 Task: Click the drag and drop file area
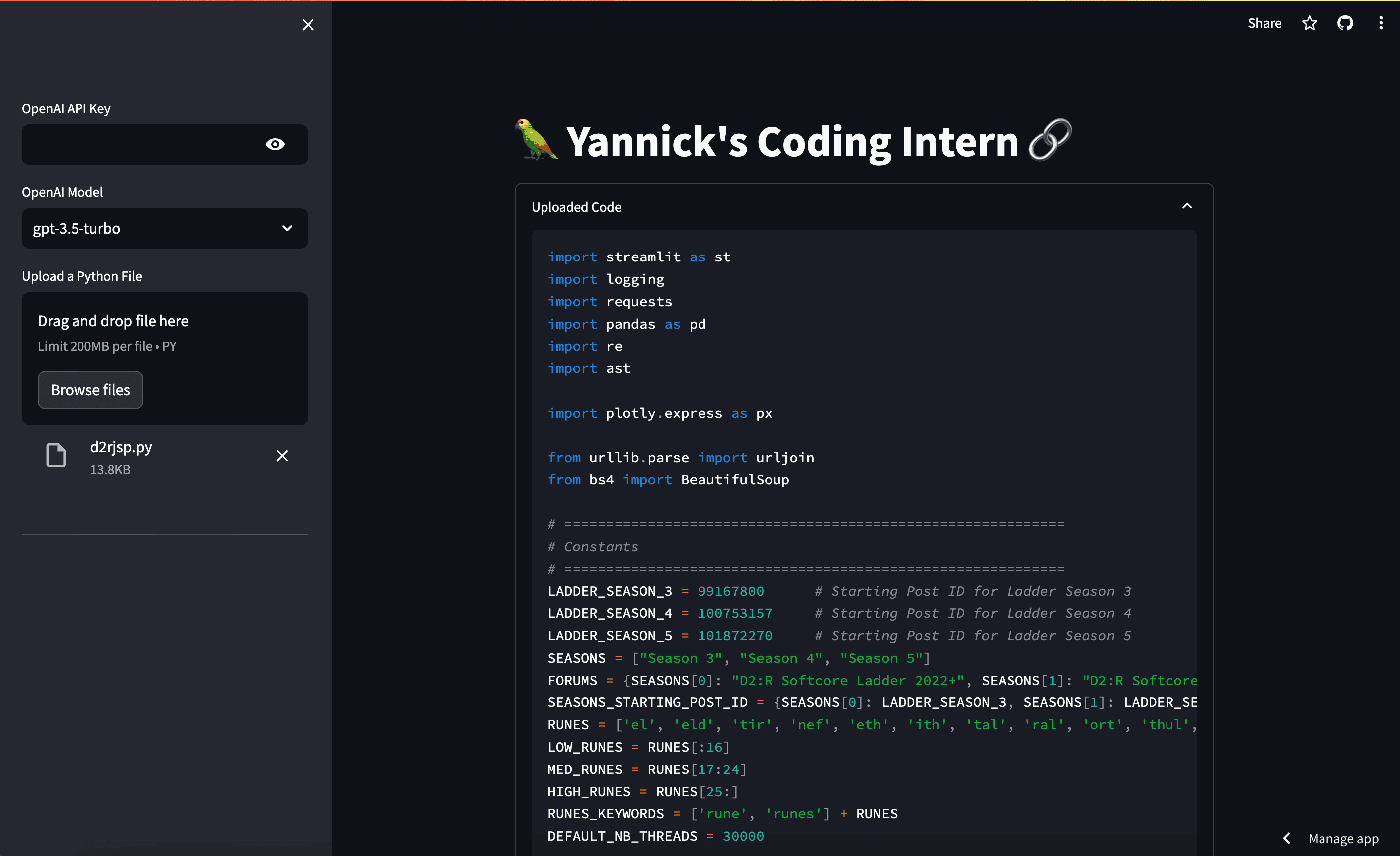pyautogui.click(x=165, y=359)
